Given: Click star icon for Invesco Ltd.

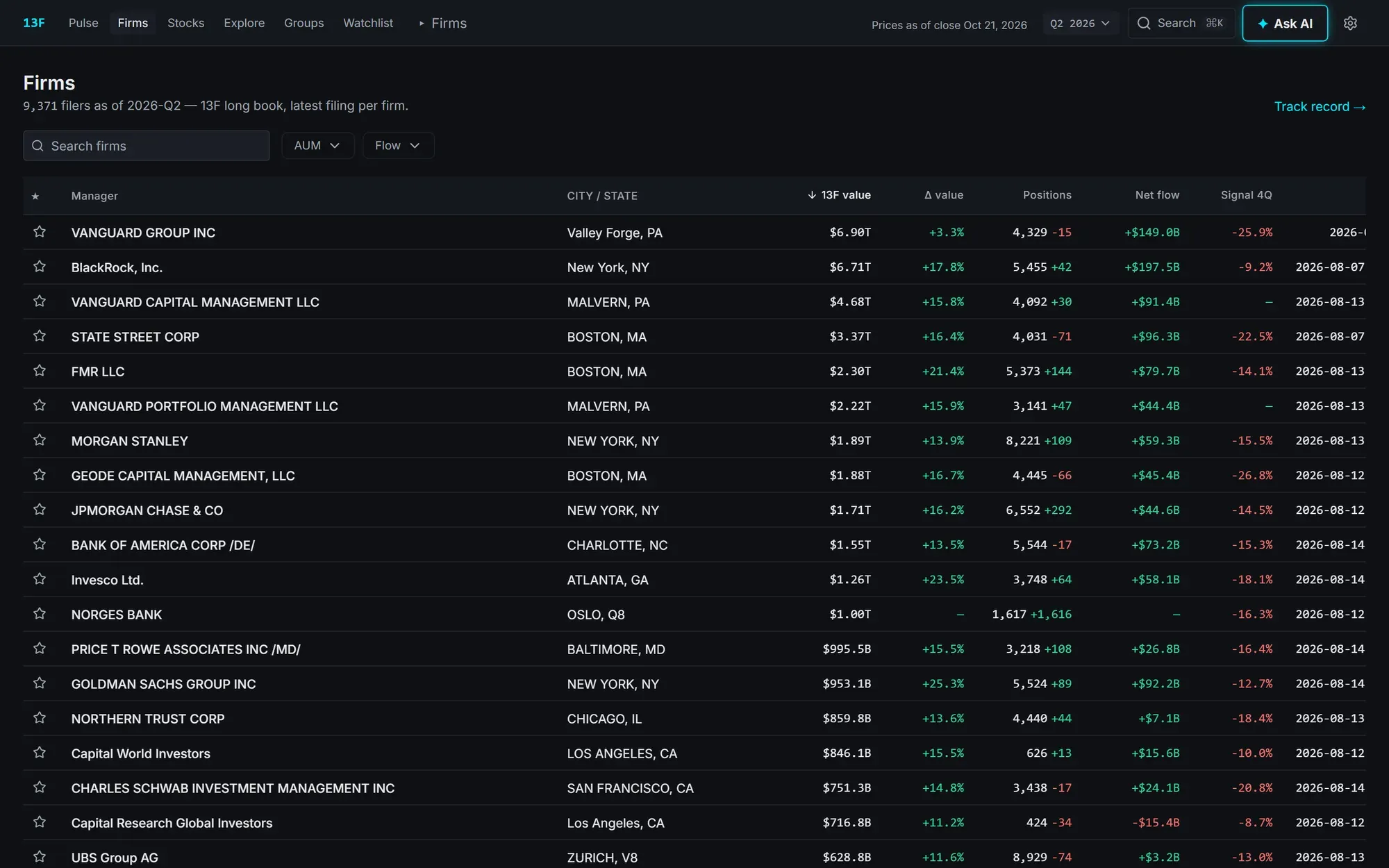Looking at the screenshot, I should click(40, 579).
